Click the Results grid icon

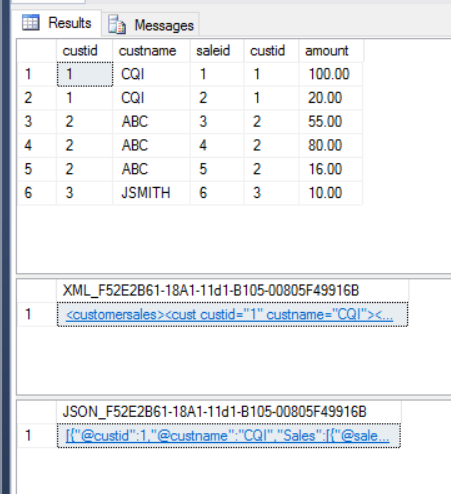coord(31,23)
